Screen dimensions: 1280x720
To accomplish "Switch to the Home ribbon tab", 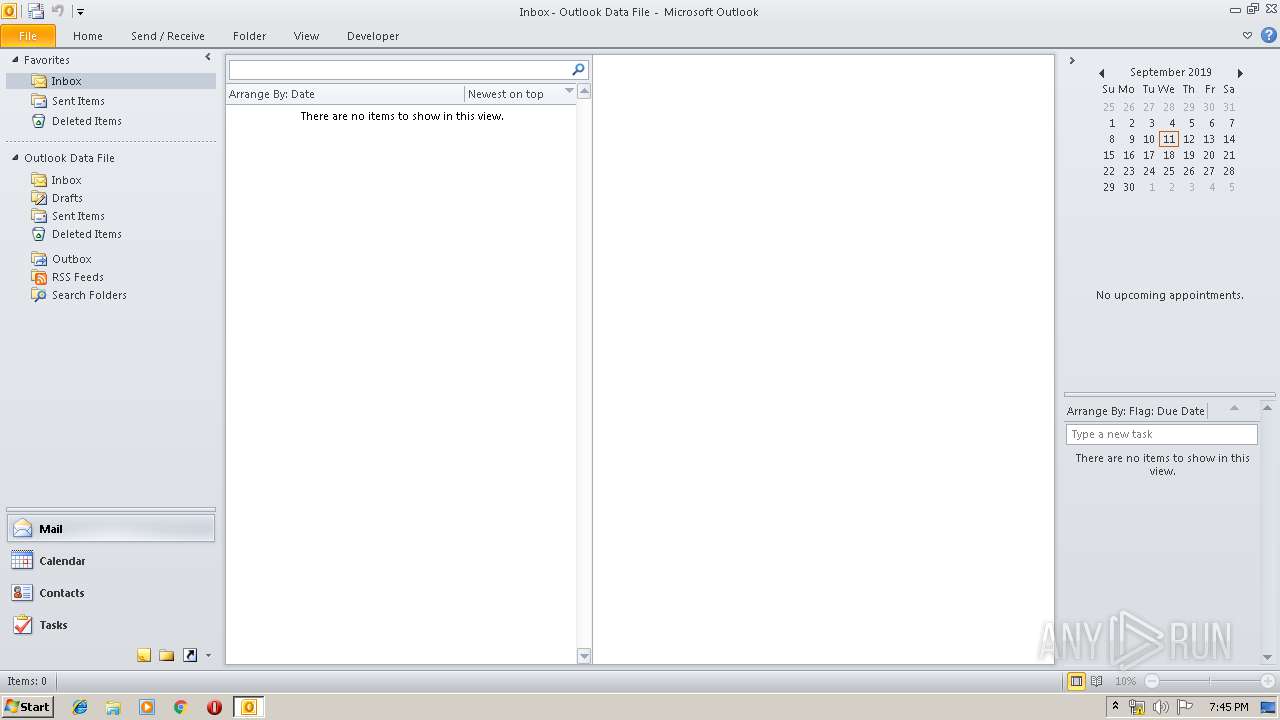I will (88, 36).
